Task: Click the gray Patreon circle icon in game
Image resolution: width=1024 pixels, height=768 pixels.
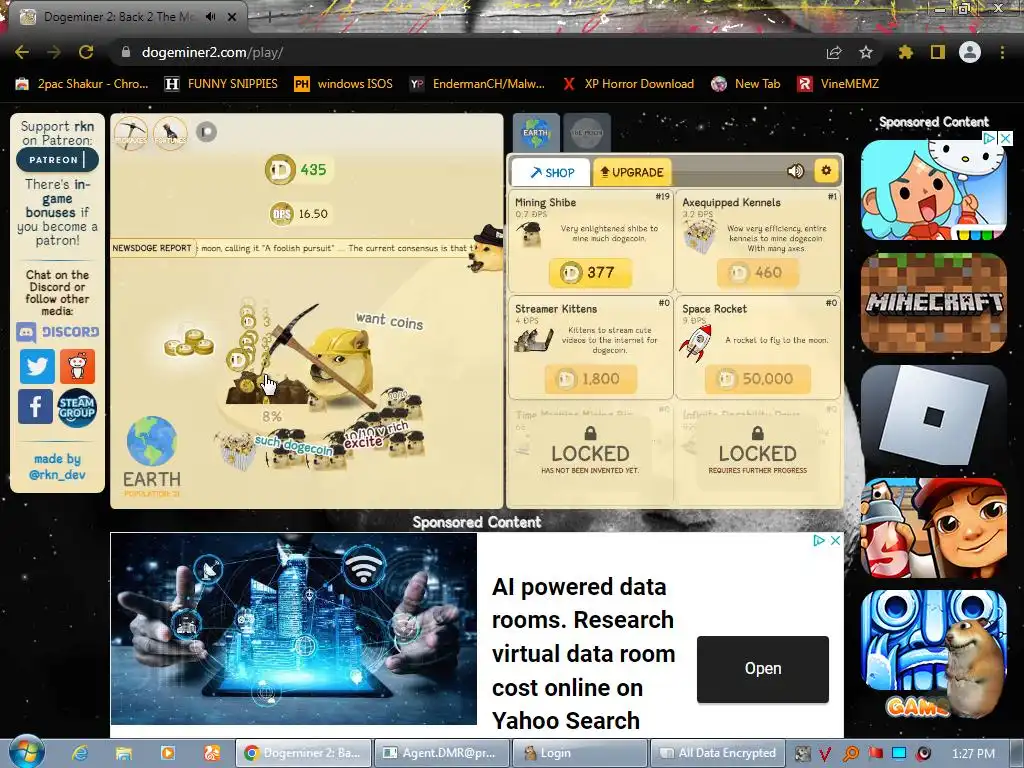Action: [206, 131]
